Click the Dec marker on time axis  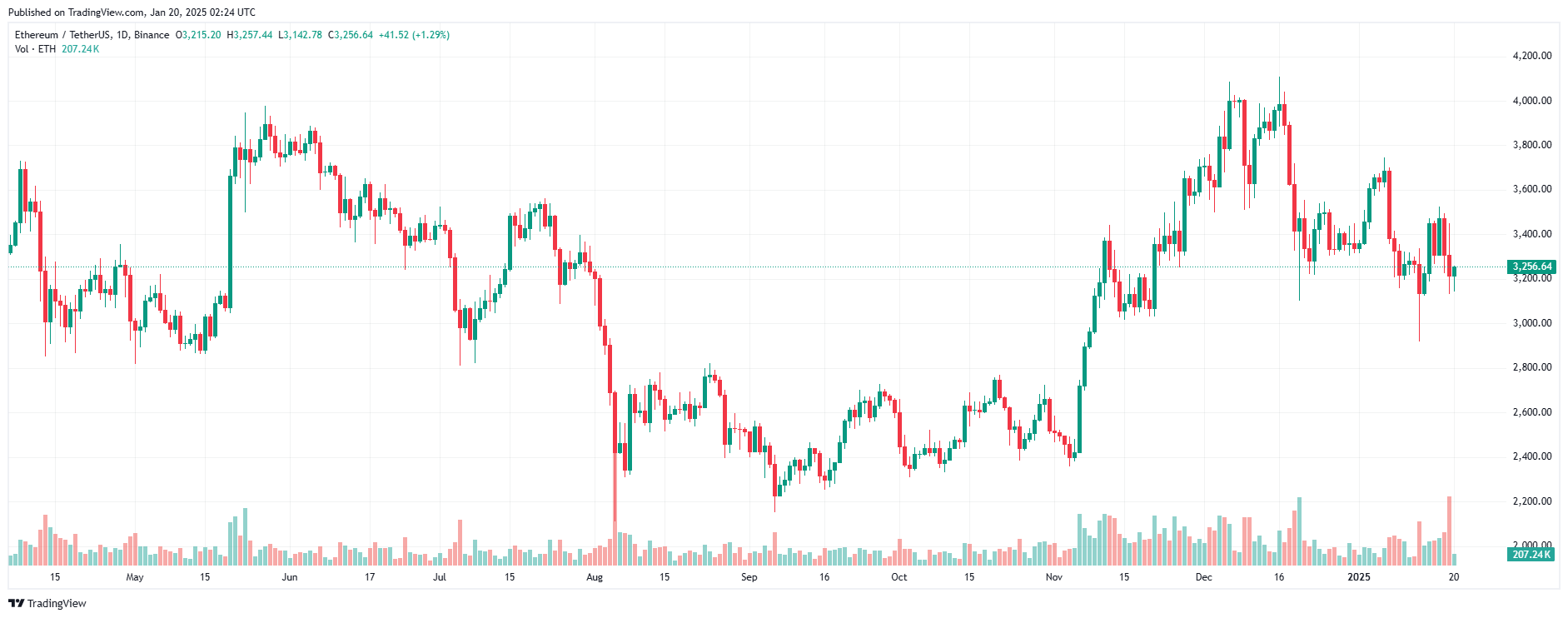(x=1204, y=577)
